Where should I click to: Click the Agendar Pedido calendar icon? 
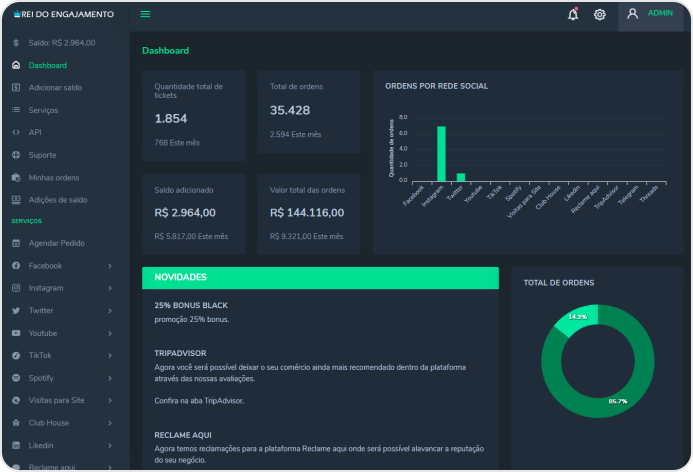point(16,243)
